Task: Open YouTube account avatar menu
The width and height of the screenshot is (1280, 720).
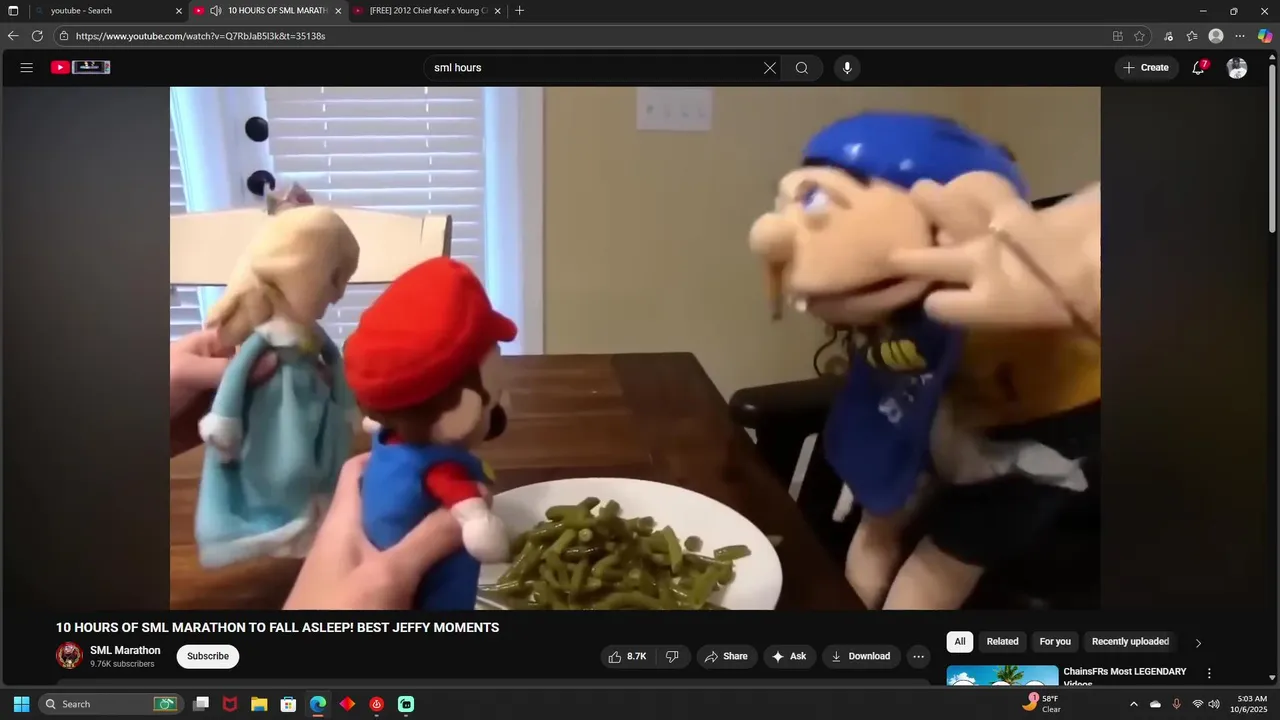Action: click(1237, 68)
